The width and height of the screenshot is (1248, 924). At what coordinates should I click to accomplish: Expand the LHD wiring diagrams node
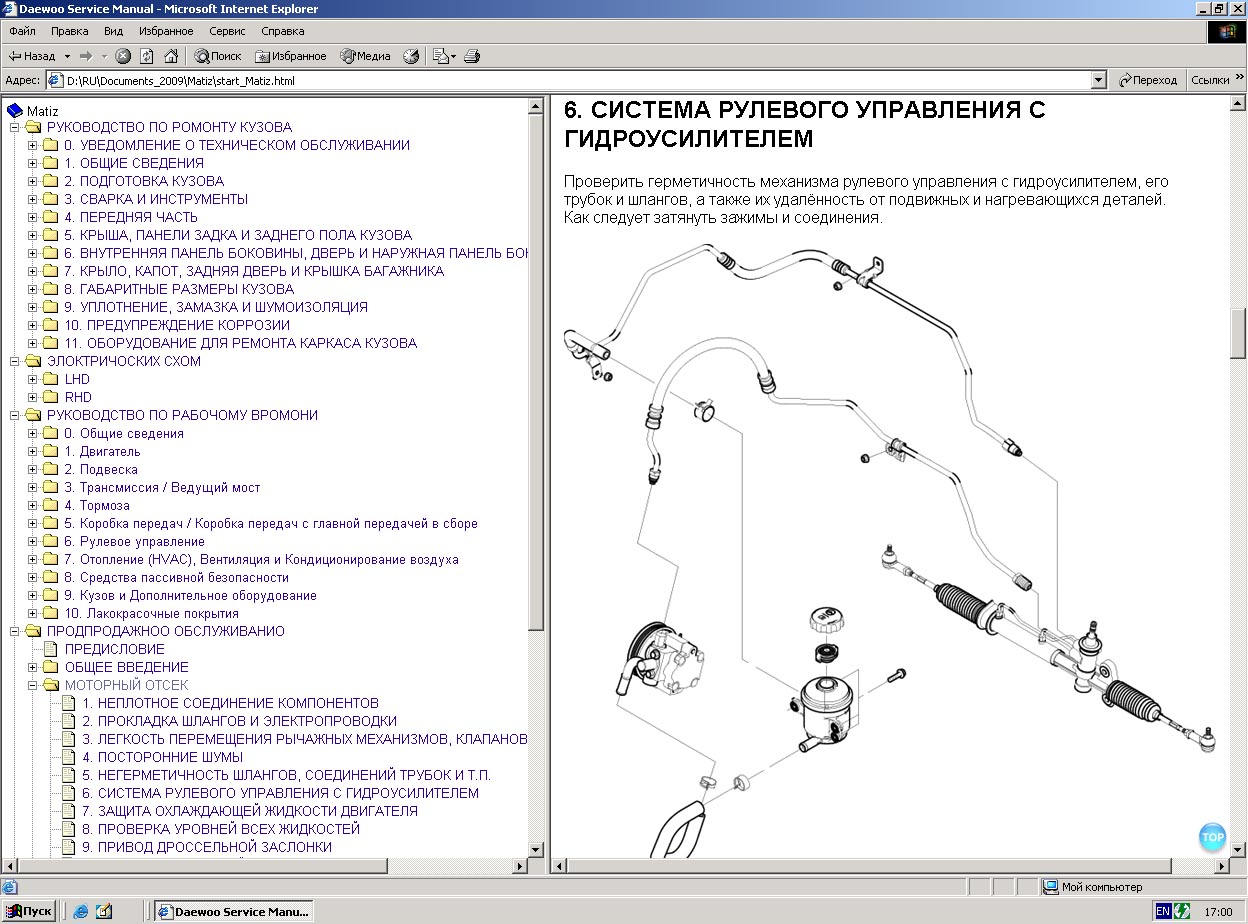[x=33, y=380]
